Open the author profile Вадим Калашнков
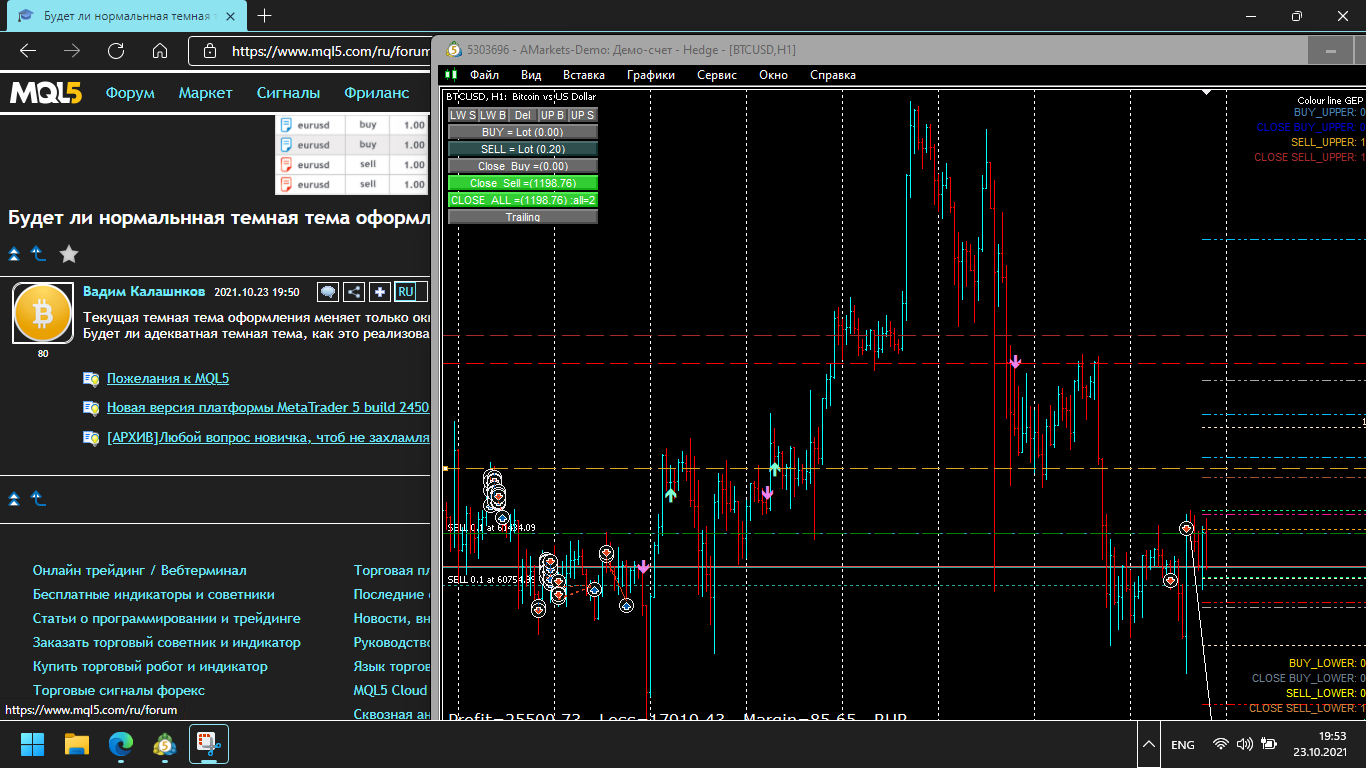This screenshot has height=768, width=1366. [144, 292]
